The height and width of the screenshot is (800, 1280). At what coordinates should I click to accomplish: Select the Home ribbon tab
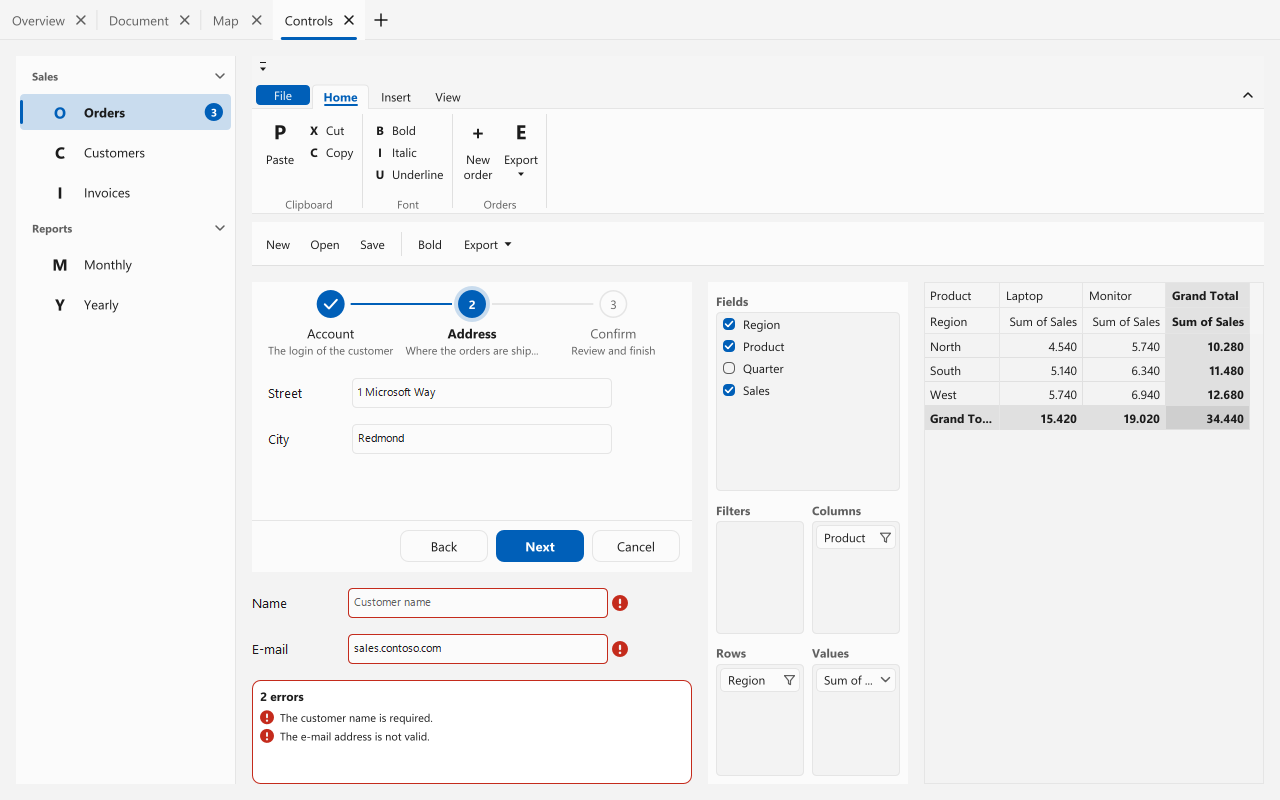click(x=340, y=97)
